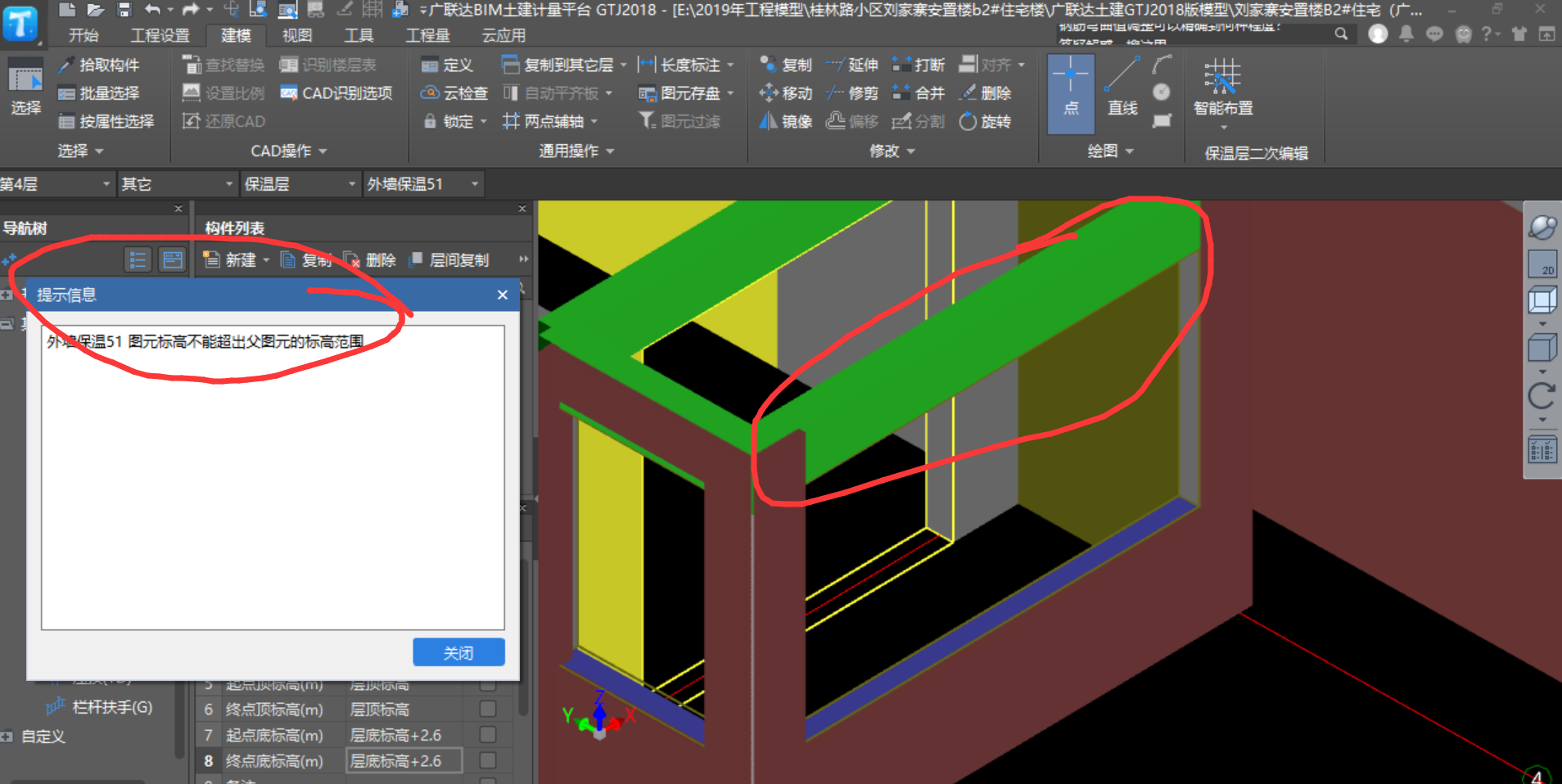The width and height of the screenshot is (1562, 784).
Task: Open the 云应用 ribbon tab
Action: [503, 35]
